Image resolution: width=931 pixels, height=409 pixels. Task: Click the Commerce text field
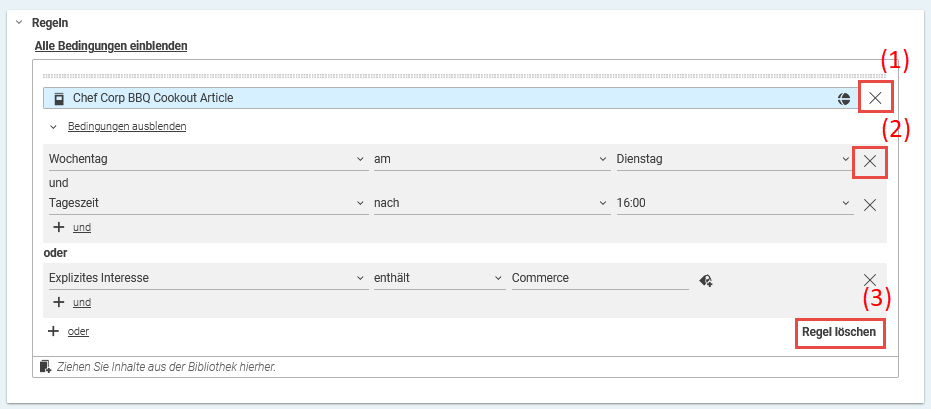598,279
